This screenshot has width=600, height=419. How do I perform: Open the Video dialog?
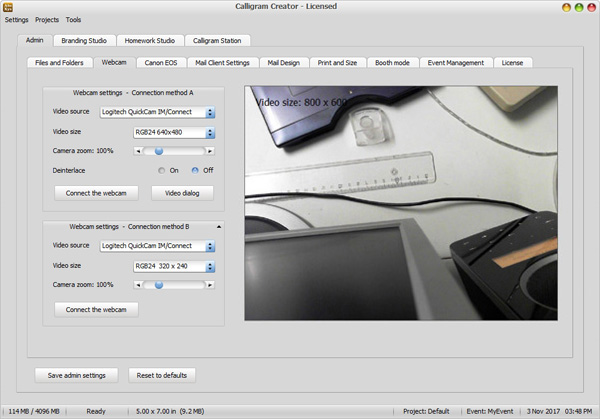point(182,193)
